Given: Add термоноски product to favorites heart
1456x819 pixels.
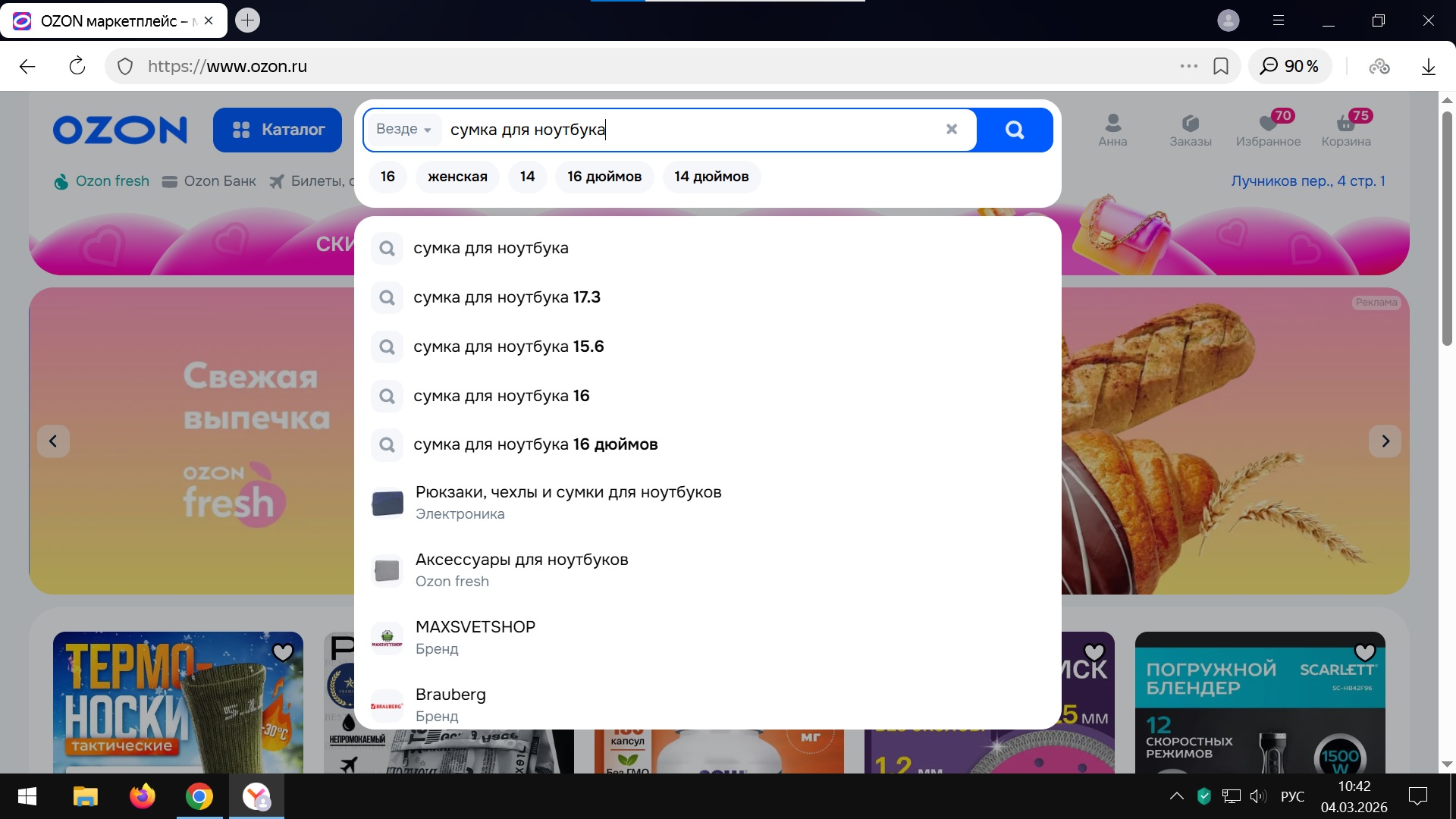Looking at the screenshot, I should (x=283, y=652).
